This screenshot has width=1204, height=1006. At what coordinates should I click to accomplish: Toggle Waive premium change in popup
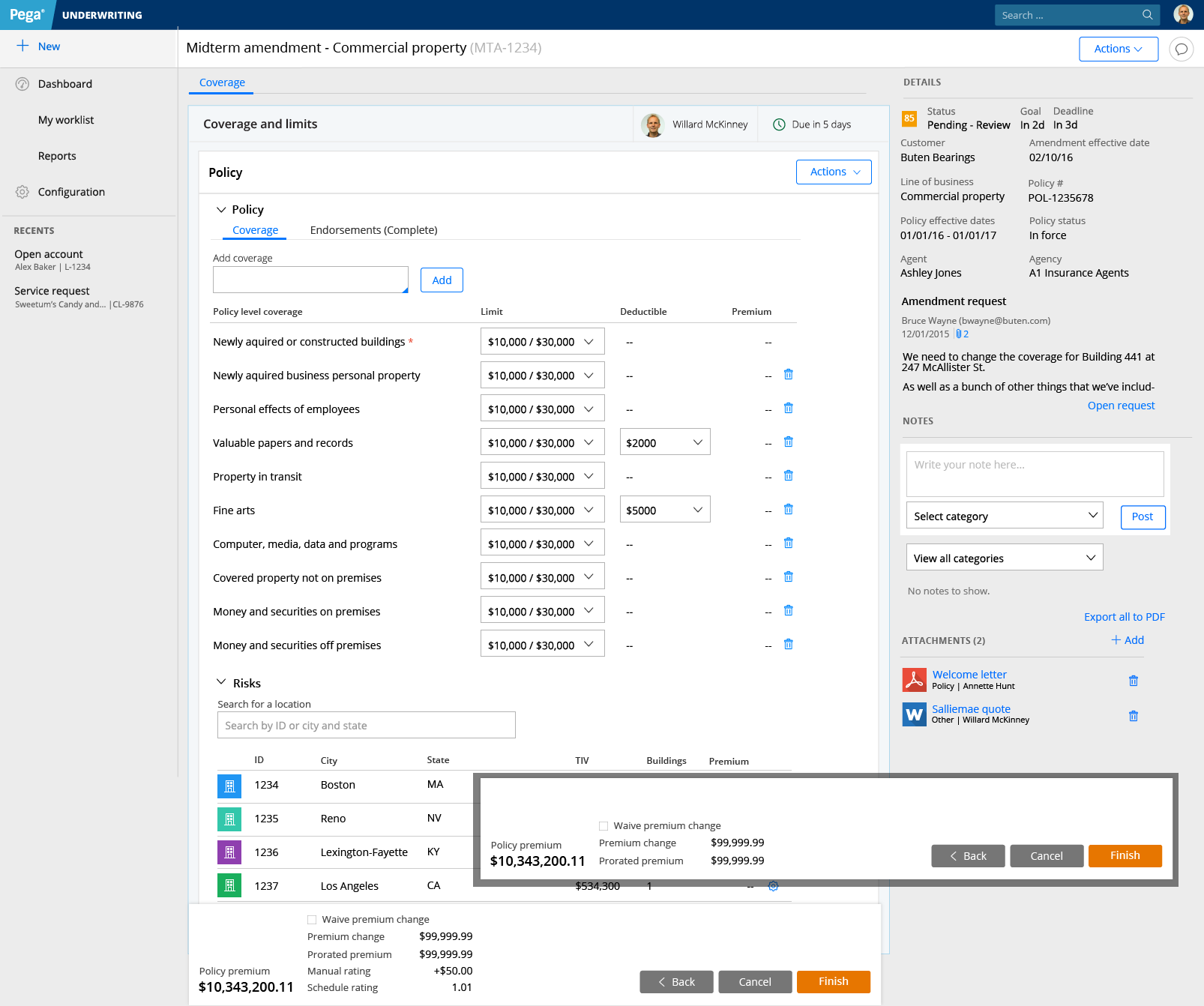coord(603,826)
